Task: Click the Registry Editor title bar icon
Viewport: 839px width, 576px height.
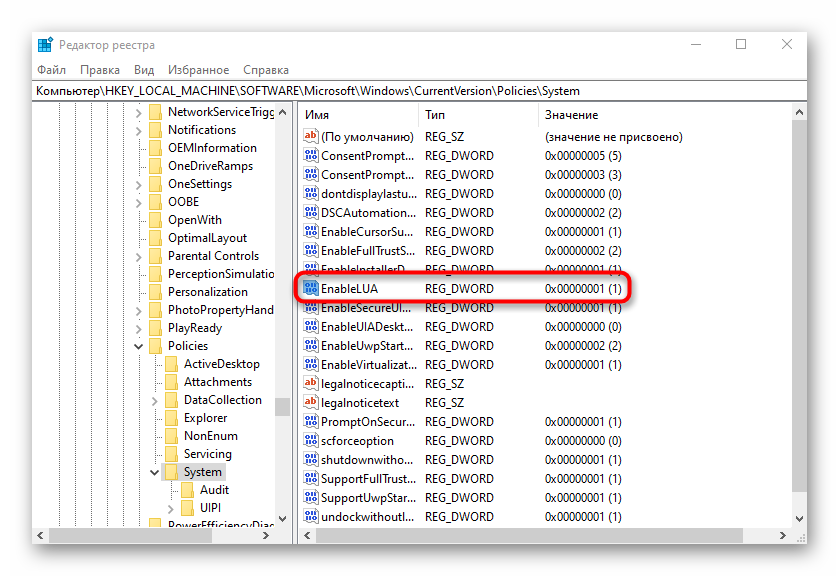Action: pyautogui.click(x=46, y=45)
